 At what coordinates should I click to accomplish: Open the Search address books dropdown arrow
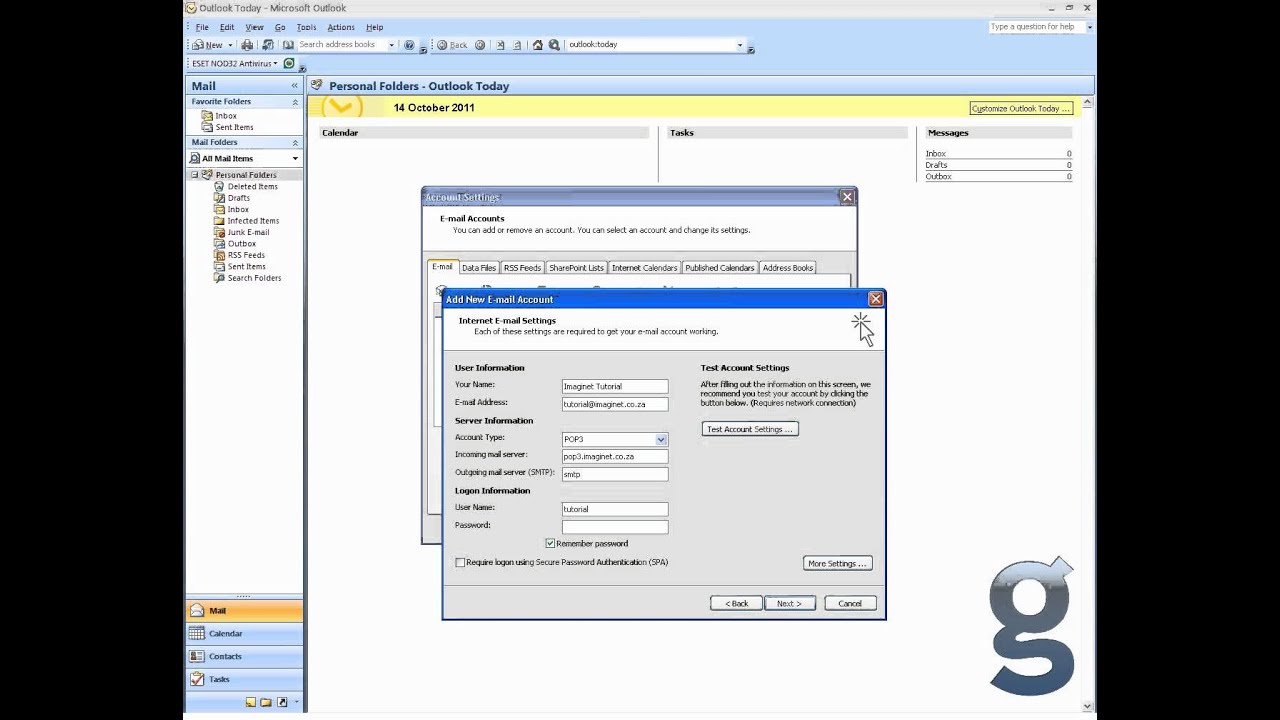tap(391, 45)
